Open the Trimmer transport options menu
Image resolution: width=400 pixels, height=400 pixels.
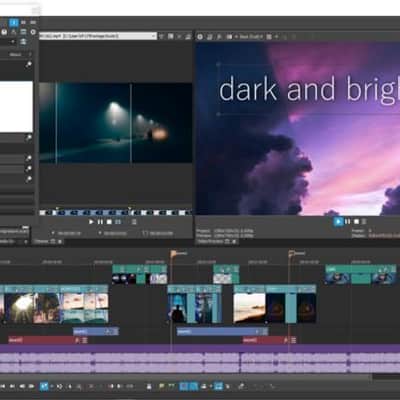coord(134,222)
